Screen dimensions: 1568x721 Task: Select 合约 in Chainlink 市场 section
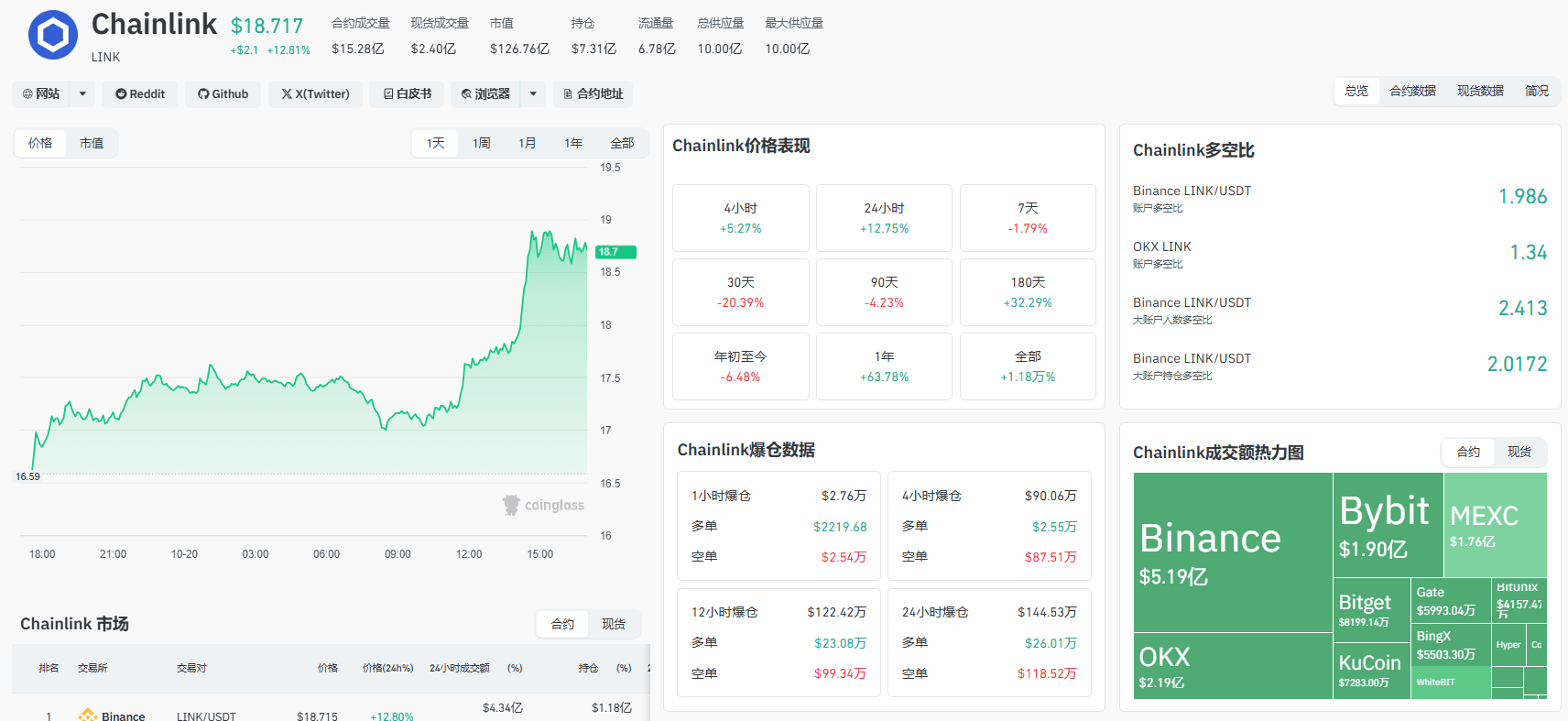tap(562, 624)
